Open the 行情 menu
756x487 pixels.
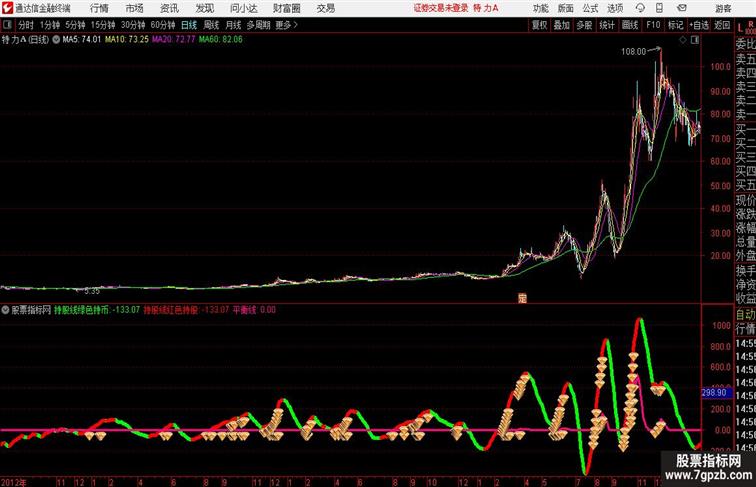click(99, 8)
